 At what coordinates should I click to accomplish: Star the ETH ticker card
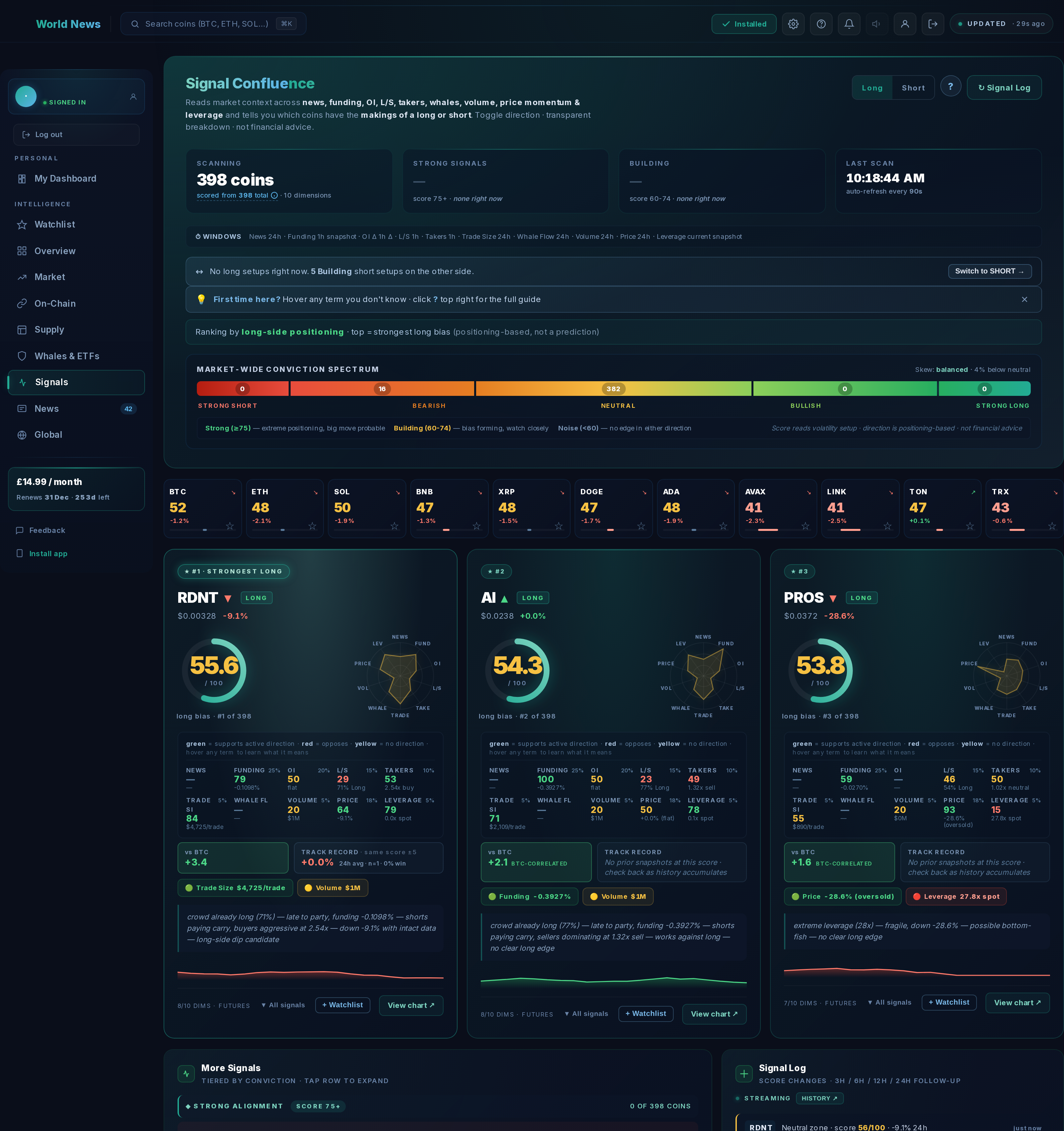pyautogui.click(x=312, y=526)
